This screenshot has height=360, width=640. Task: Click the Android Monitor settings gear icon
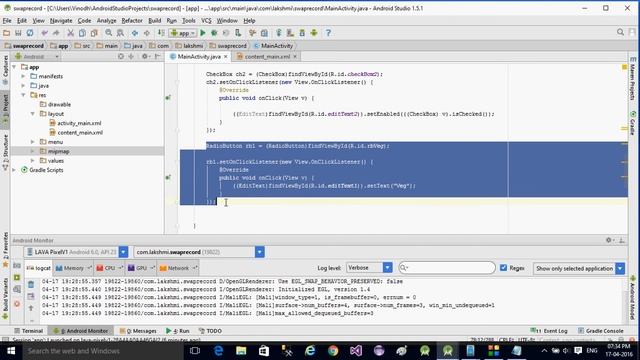(609, 240)
